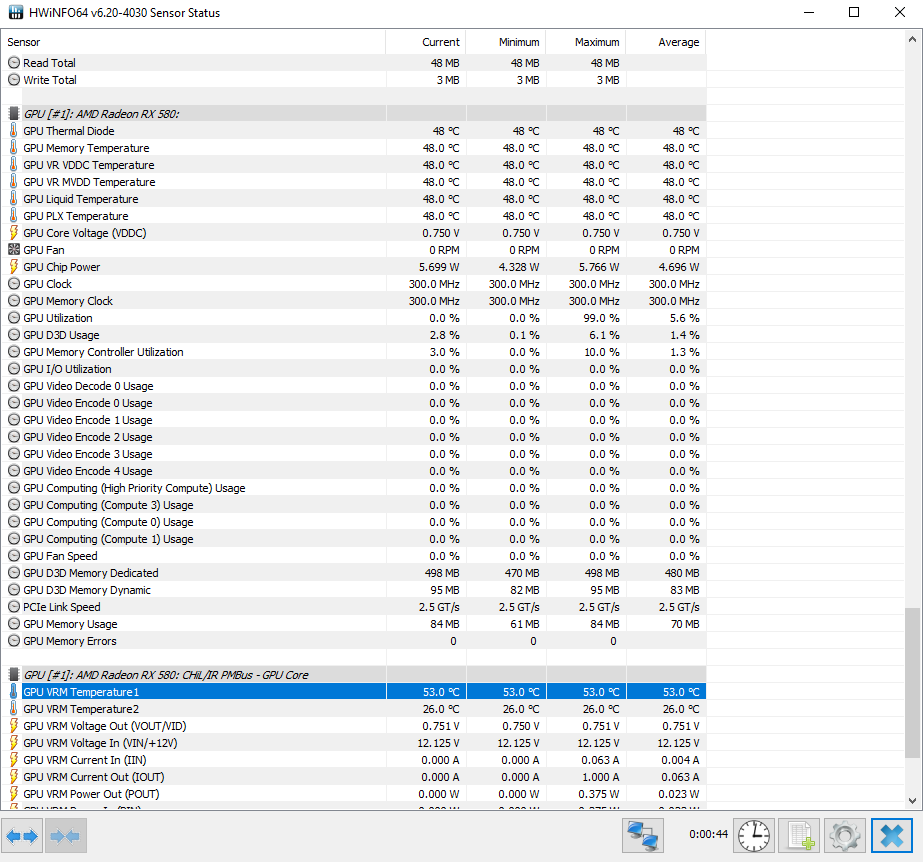Click the shrink layout arrows button
Image resolution: width=923 pixels, height=862 pixels.
click(65, 836)
